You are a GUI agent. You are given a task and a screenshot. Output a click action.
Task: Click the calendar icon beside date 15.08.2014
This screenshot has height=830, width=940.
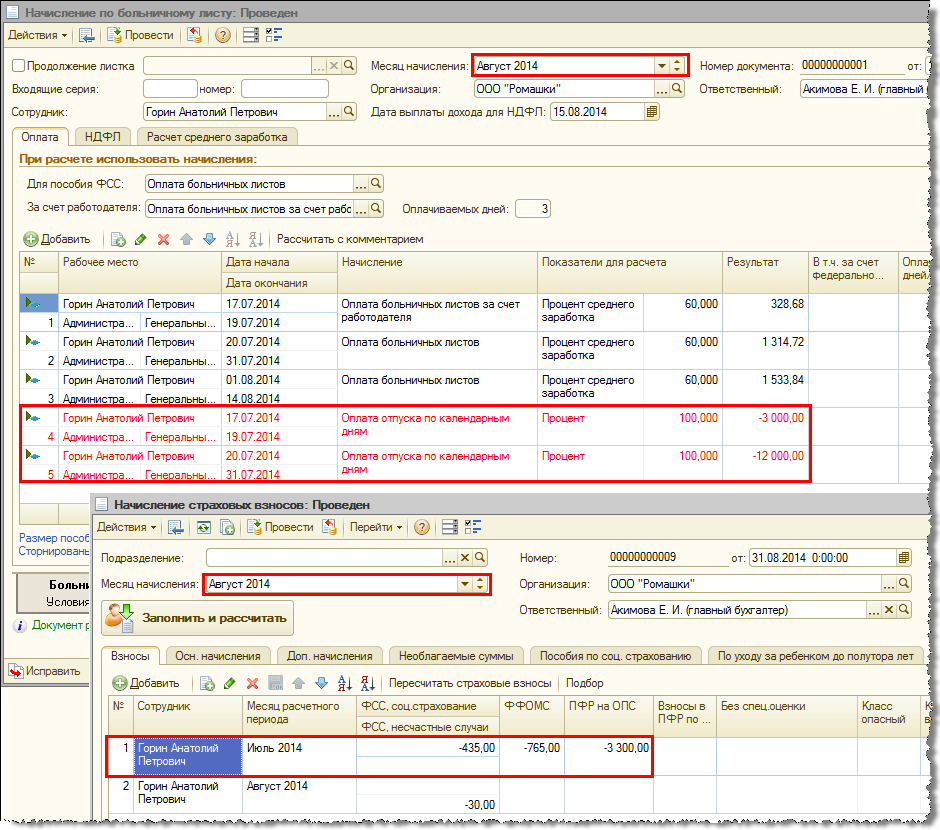coord(652,112)
